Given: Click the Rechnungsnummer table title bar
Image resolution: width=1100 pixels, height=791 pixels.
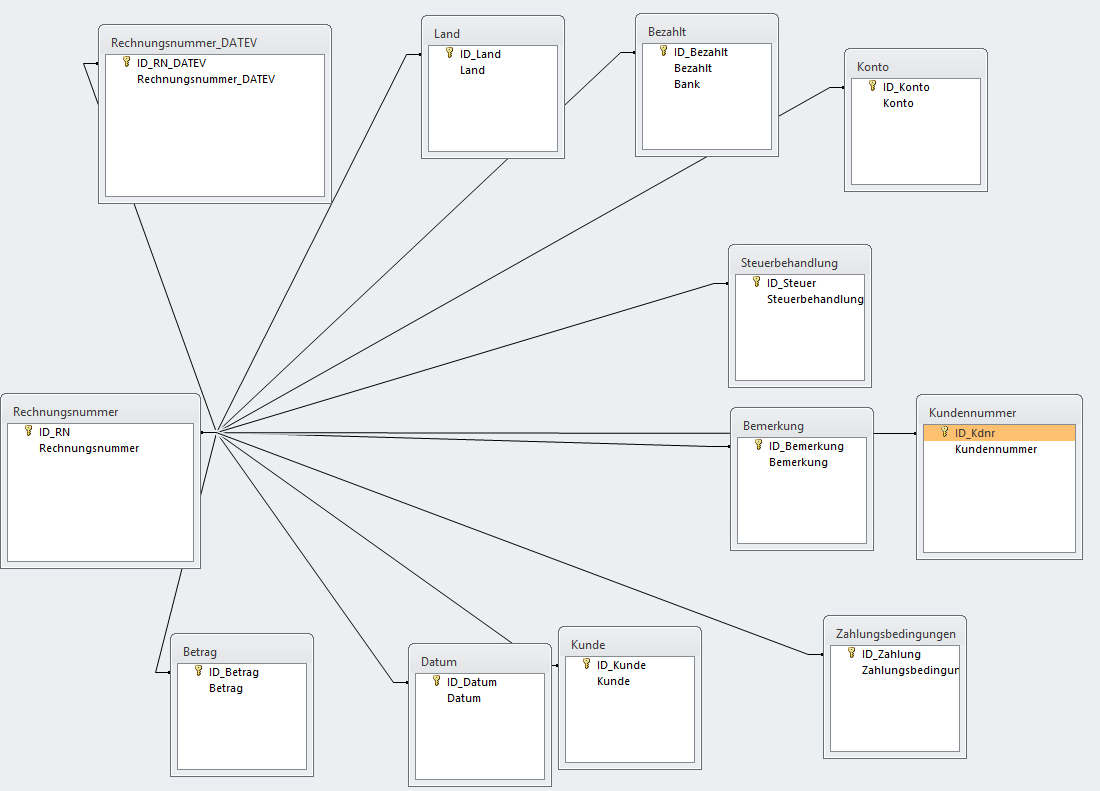Looking at the screenshot, I should [x=100, y=412].
